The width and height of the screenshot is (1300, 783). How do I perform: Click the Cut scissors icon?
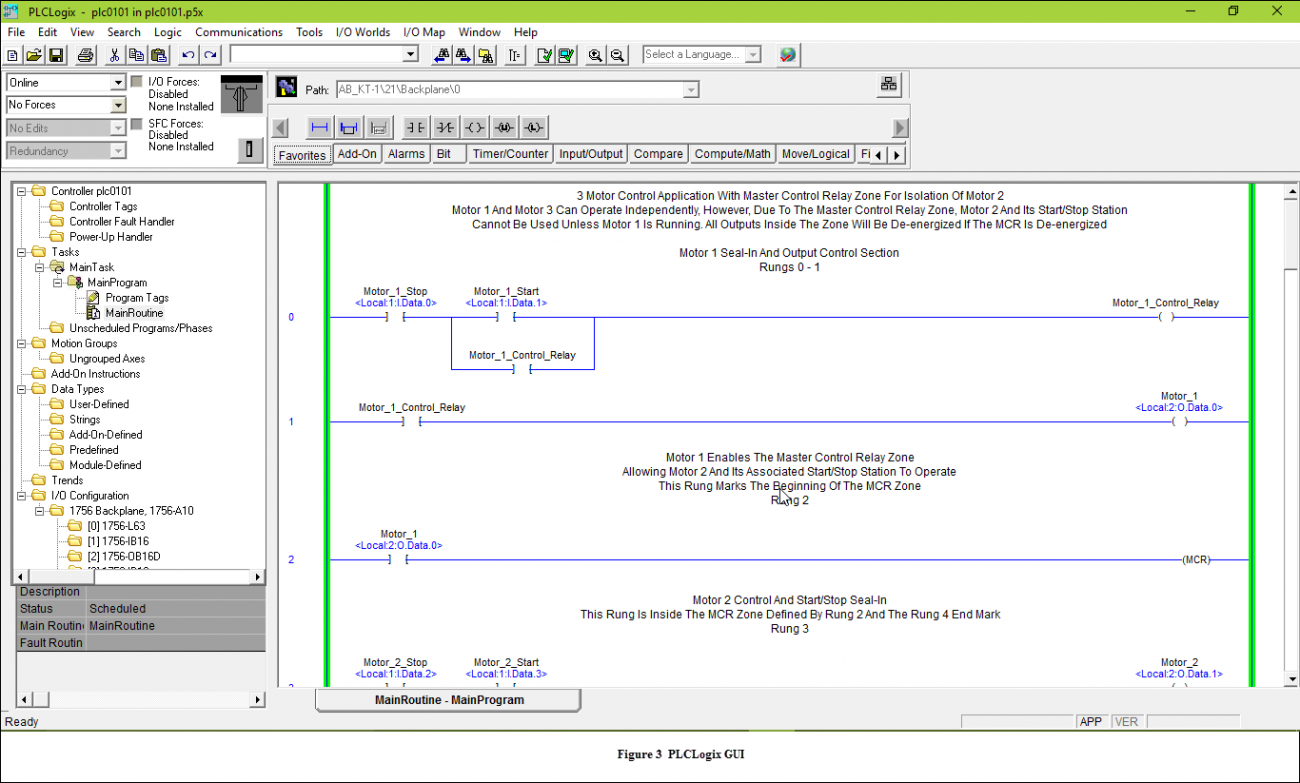click(114, 55)
